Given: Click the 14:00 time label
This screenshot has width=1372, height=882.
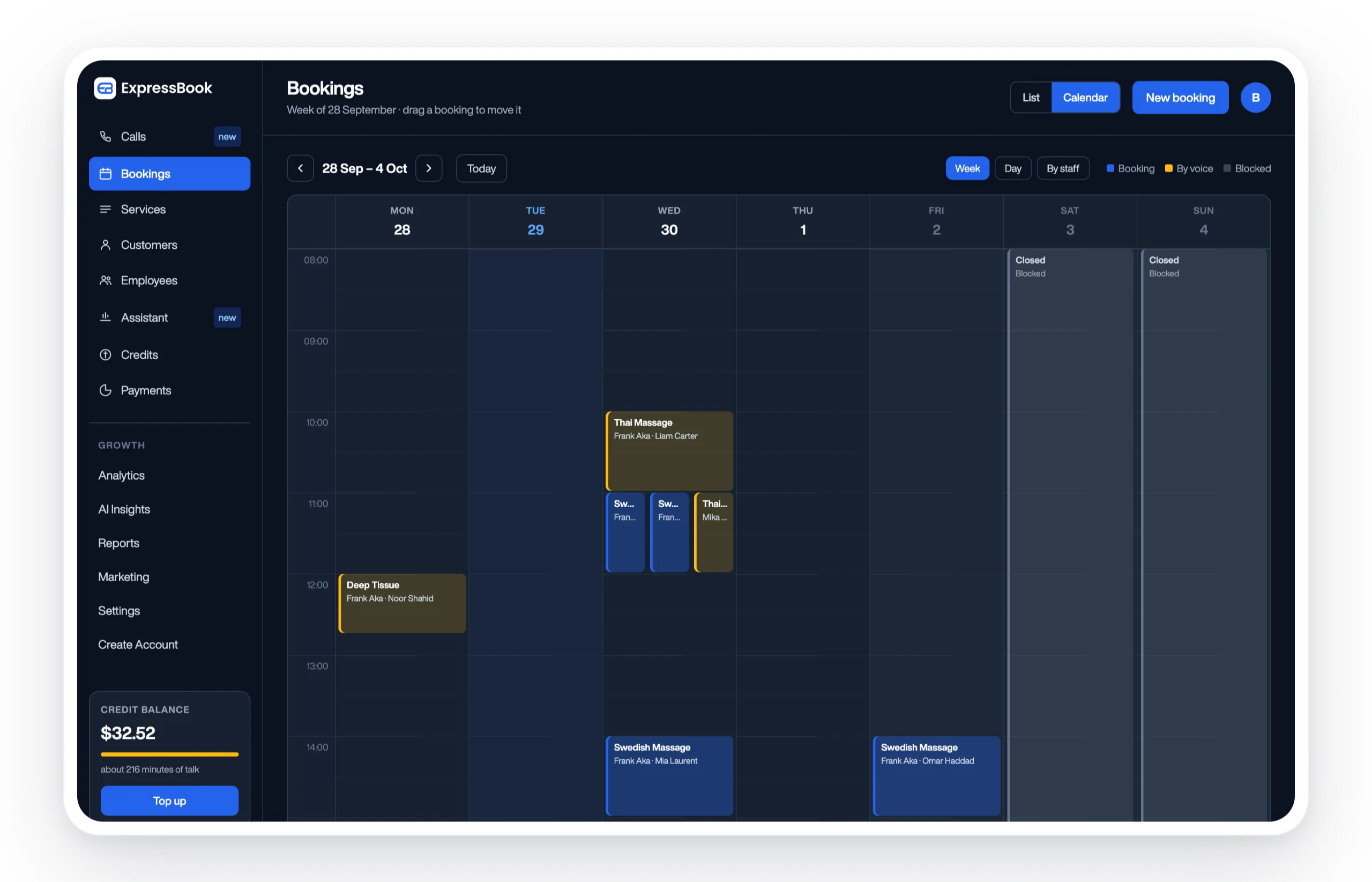Looking at the screenshot, I should pyautogui.click(x=317, y=747).
